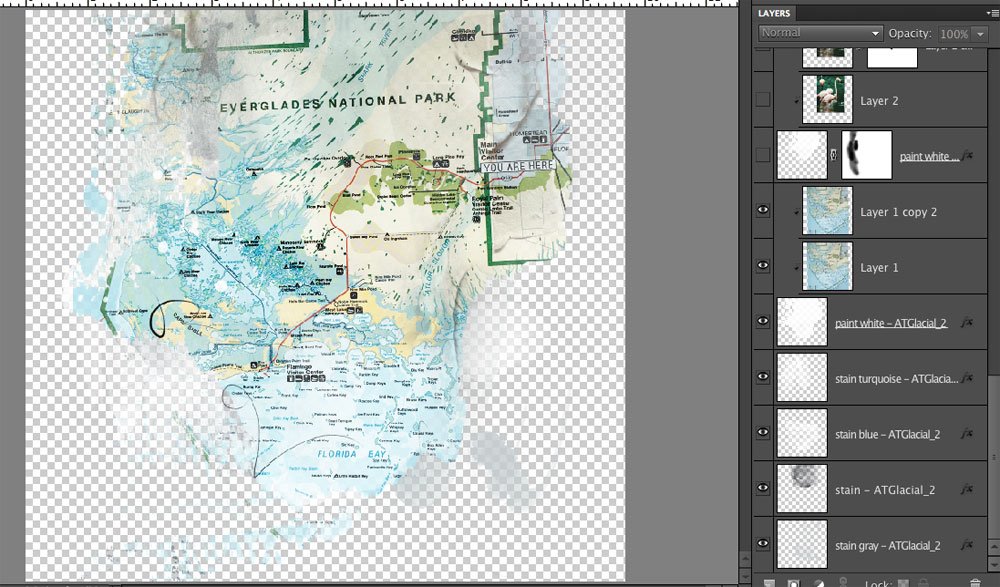This screenshot has width=1000, height=587.
Task: Show the hidden masked paint white layer
Action: (763, 155)
